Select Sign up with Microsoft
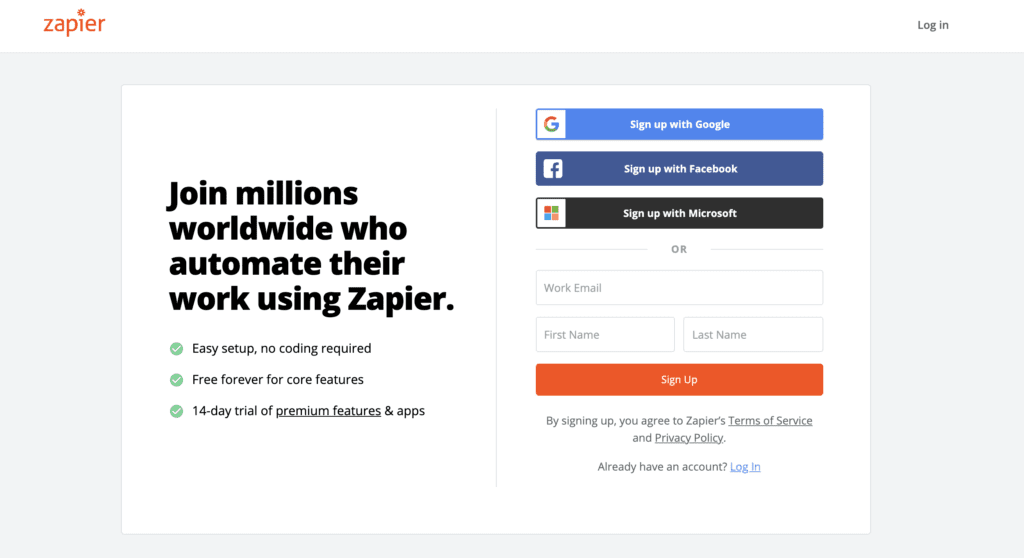This screenshot has width=1024, height=558. coord(679,213)
